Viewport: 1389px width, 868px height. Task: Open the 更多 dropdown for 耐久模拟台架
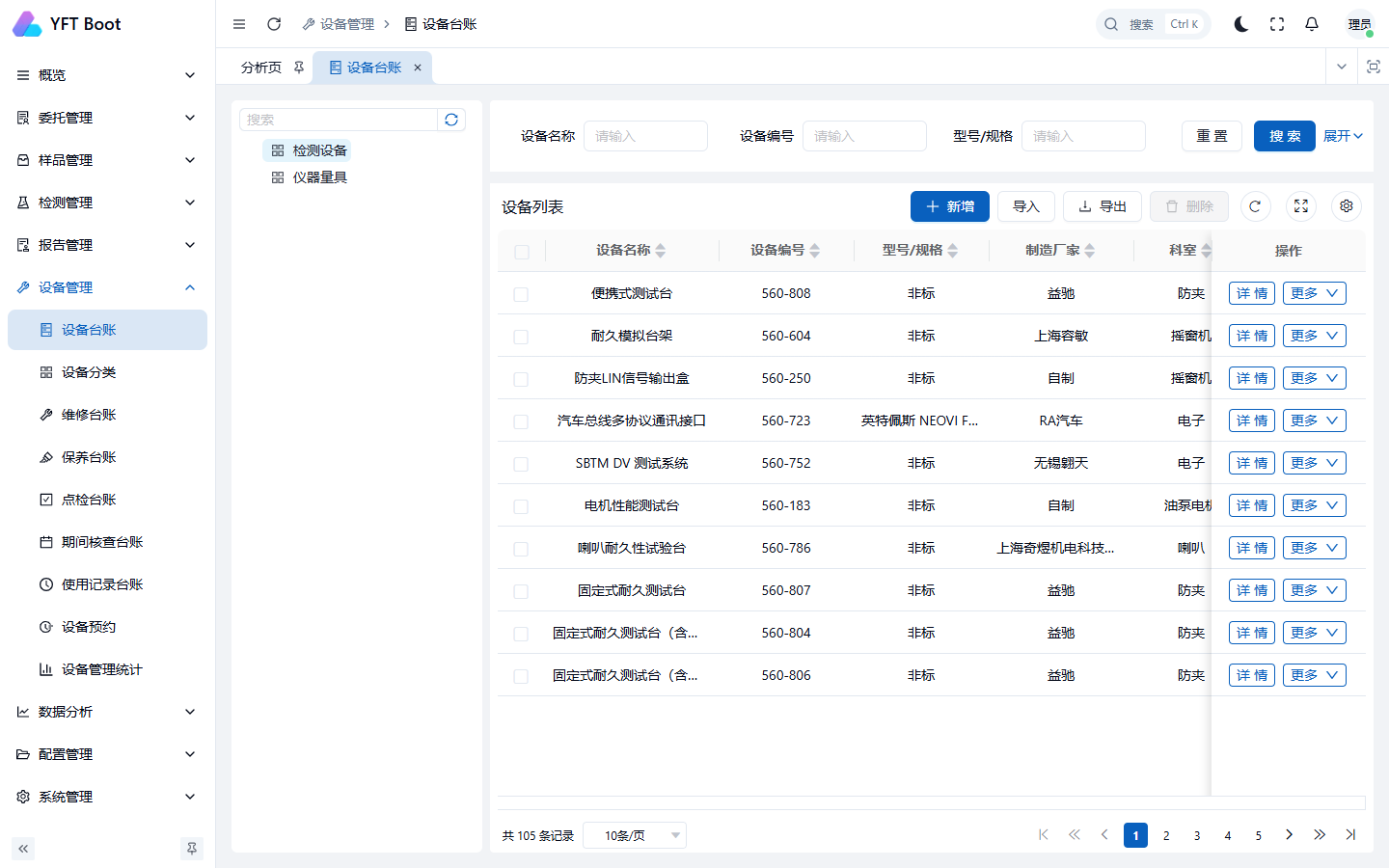[1314, 336]
